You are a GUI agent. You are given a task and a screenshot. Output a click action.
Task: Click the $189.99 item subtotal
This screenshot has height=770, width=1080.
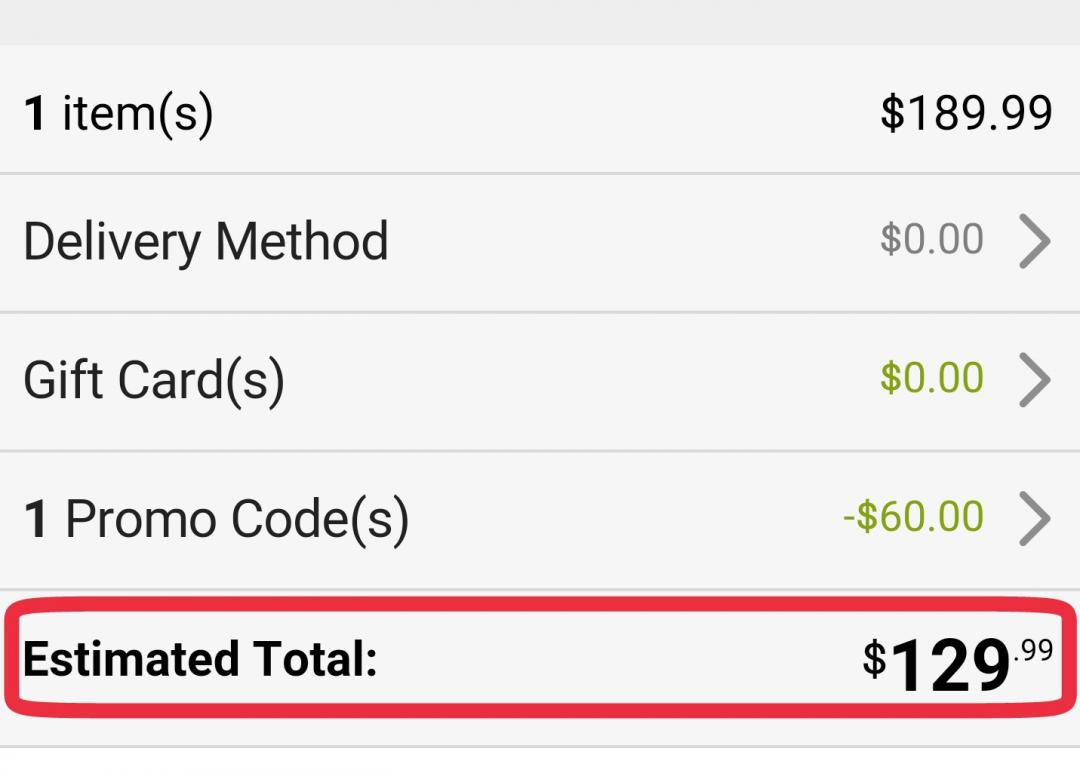click(966, 113)
